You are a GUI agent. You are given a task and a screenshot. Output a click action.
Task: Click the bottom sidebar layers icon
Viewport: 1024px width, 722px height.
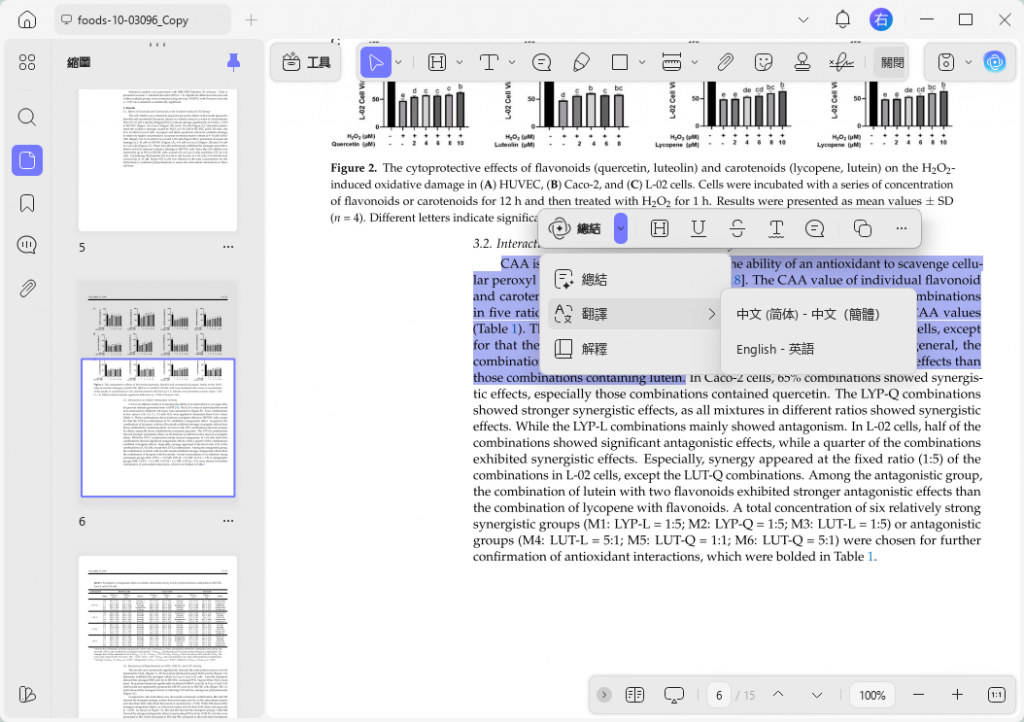point(27,695)
